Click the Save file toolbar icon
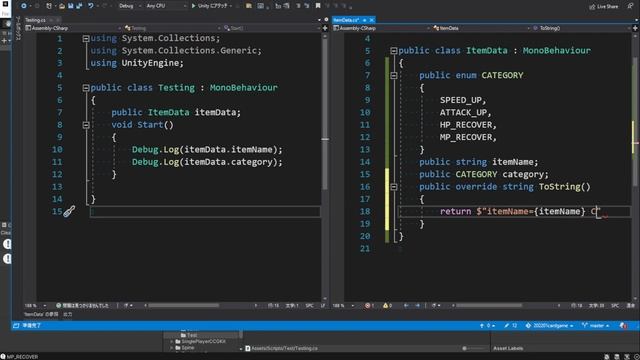This screenshot has width=640, height=360. pyautogui.click(x=70, y=6)
